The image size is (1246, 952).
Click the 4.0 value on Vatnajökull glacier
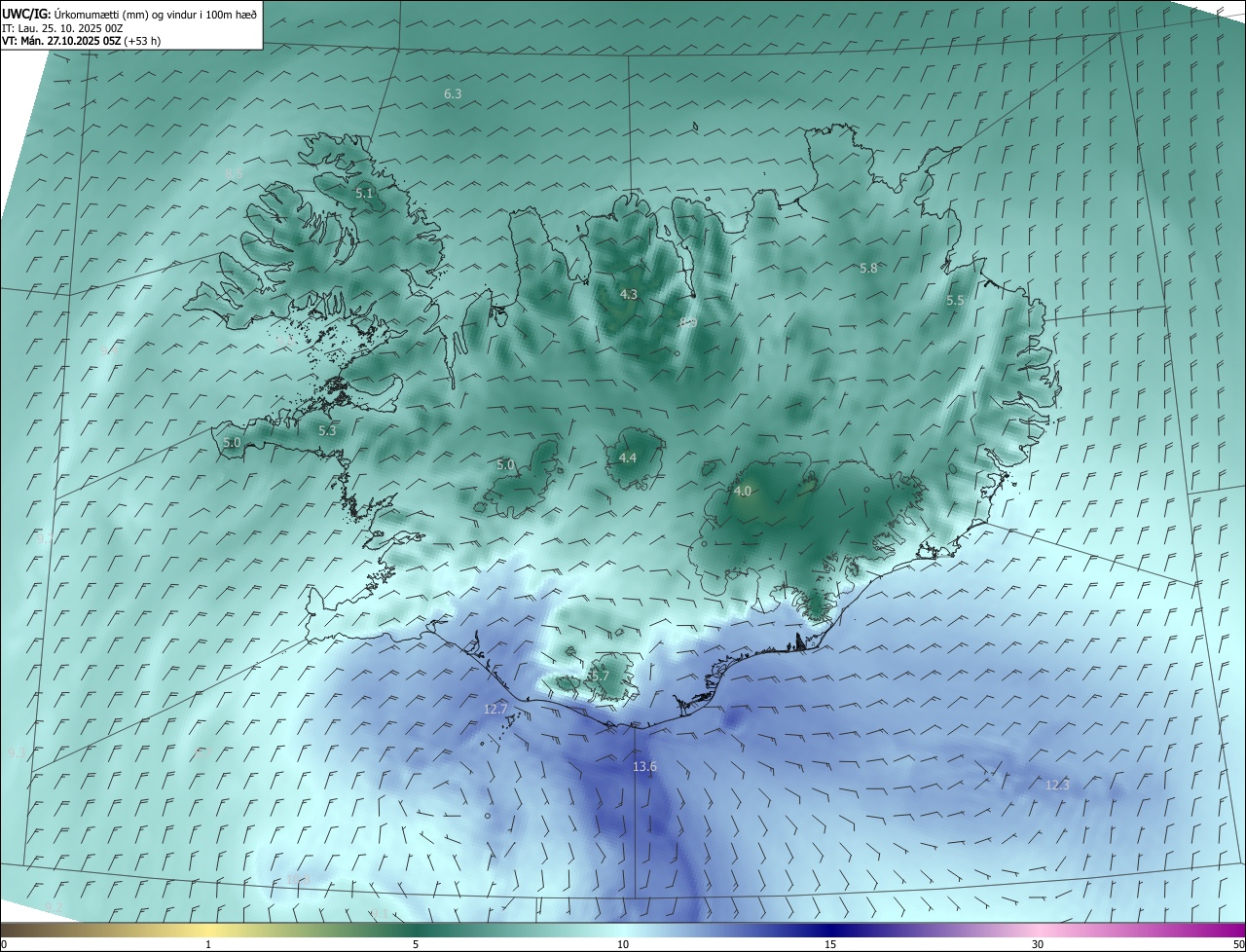point(743,492)
